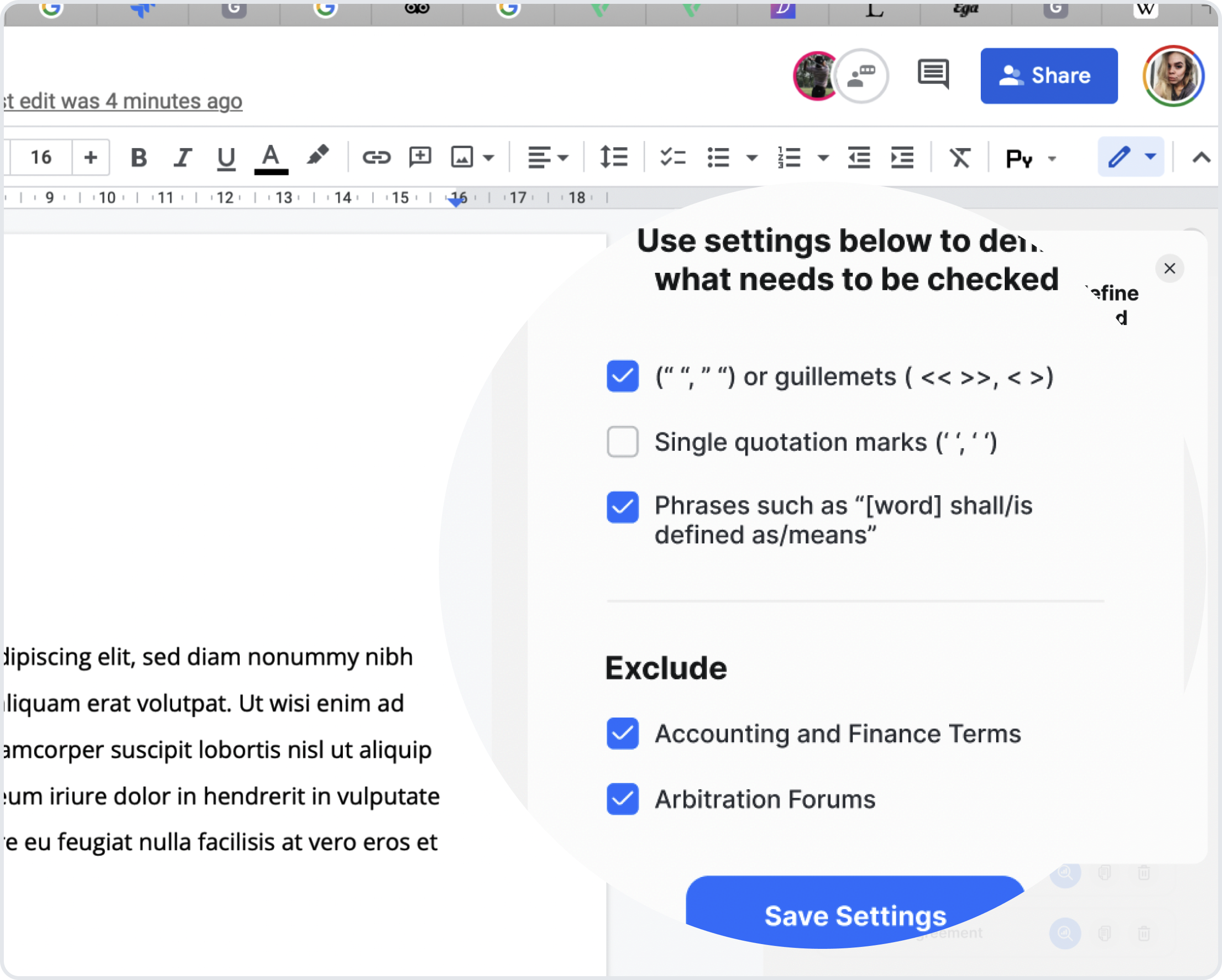This screenshot has height=980, width=1222.
Task: Toggle bold formatting in toolbar
Action: tap(139, 157)
